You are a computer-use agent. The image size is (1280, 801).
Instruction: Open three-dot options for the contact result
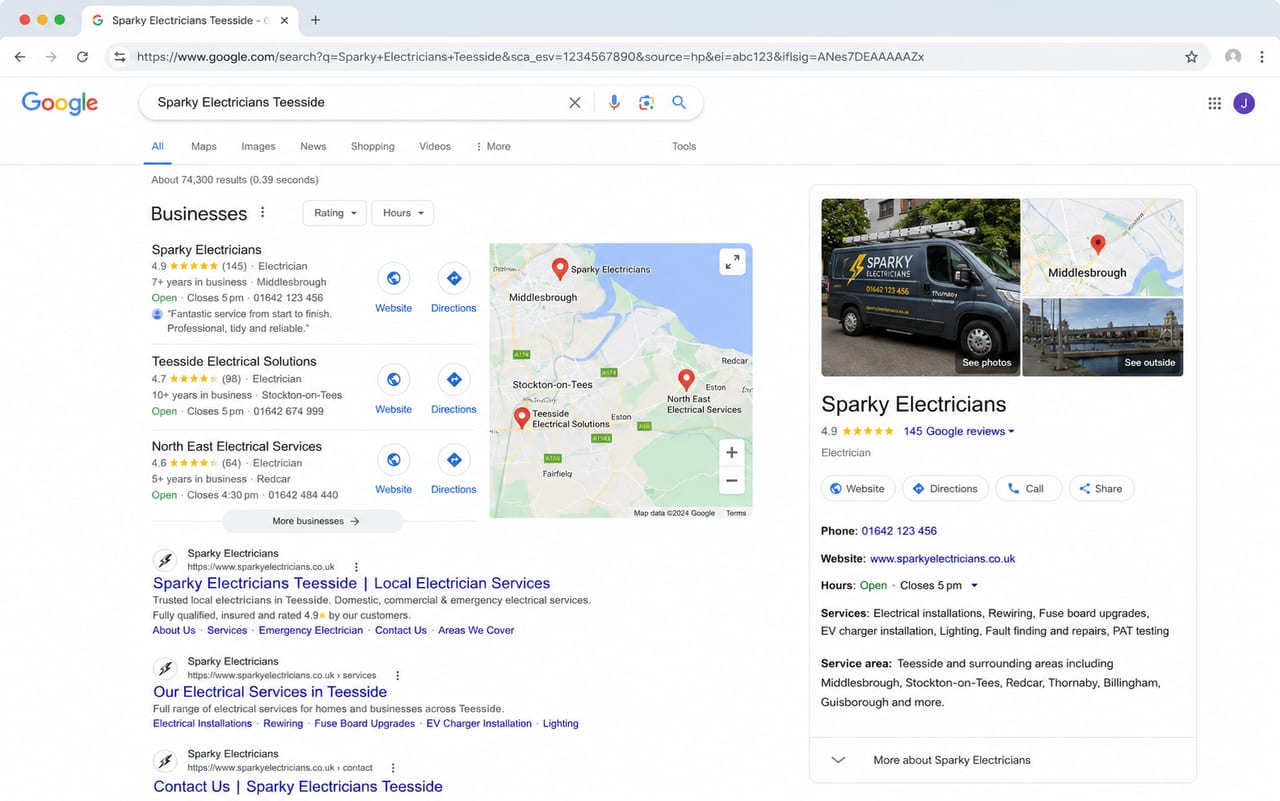393,768
